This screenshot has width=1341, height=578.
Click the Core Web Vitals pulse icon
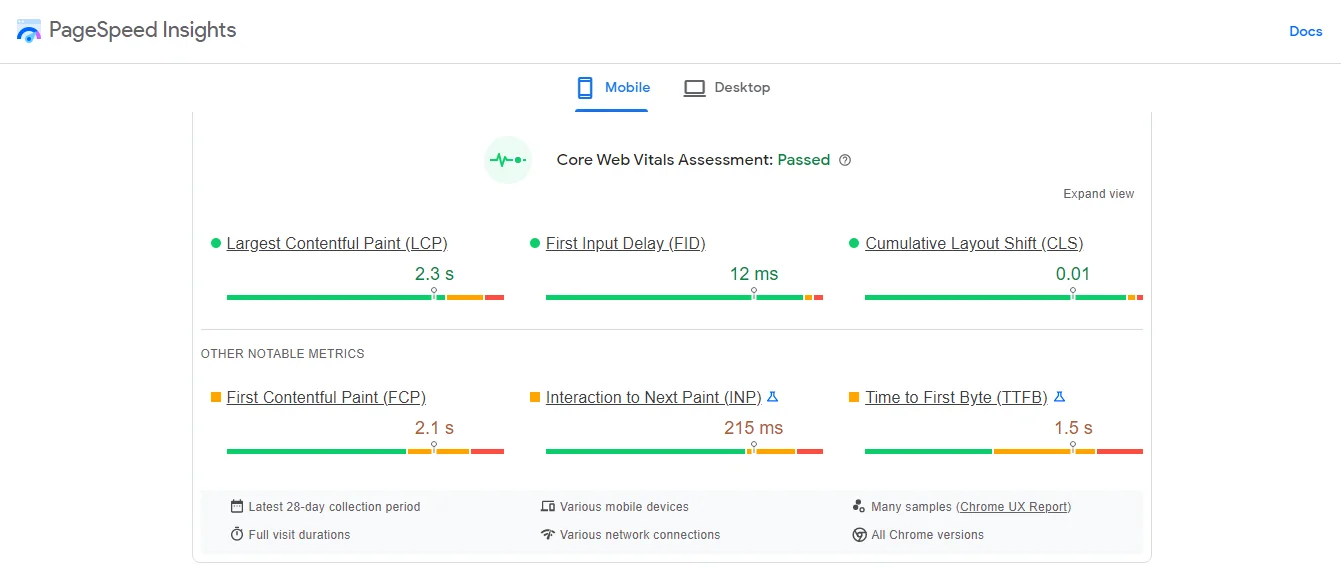(507, 160)
